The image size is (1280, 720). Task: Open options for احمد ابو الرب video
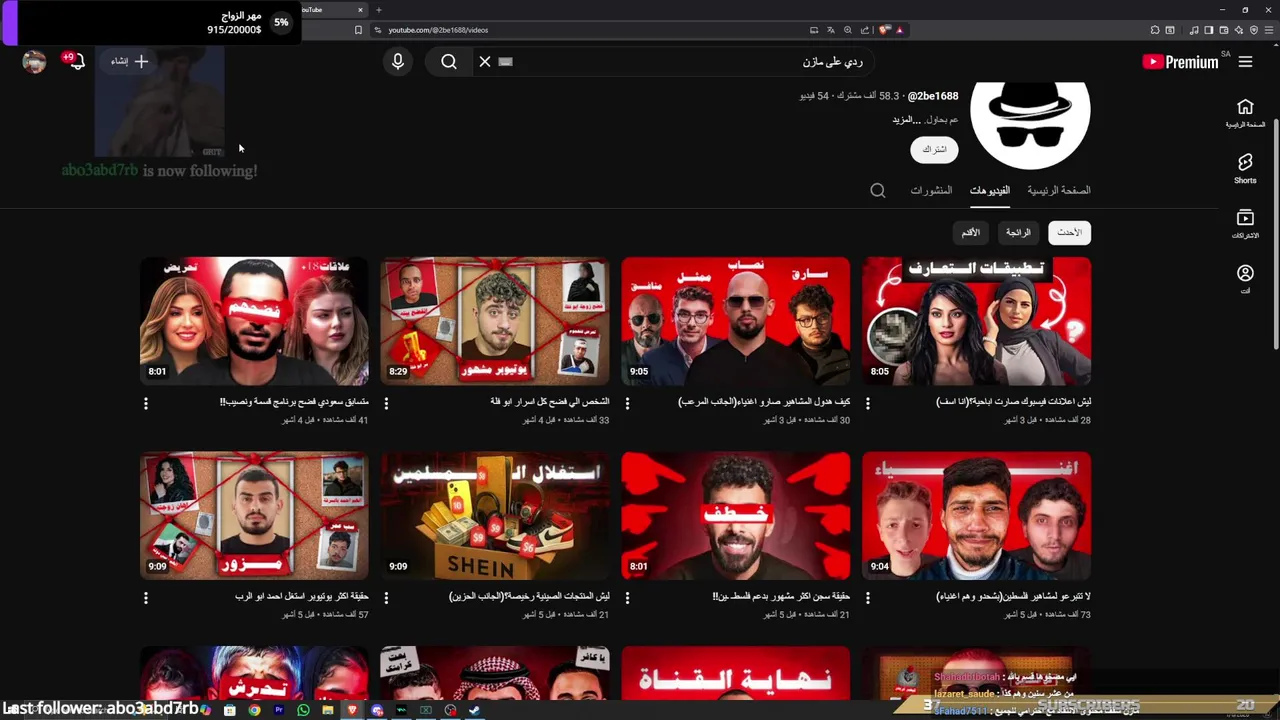pyautogui.click(x=146, y=598)
